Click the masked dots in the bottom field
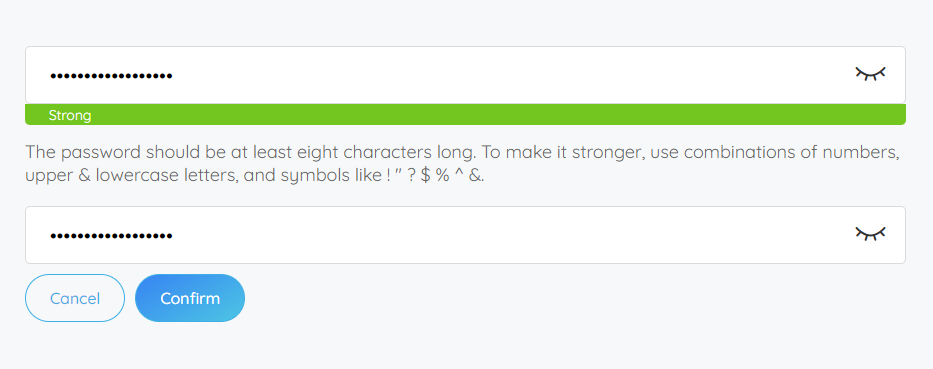The height and width of the screenshot is (369, 933). click(111, 236)
